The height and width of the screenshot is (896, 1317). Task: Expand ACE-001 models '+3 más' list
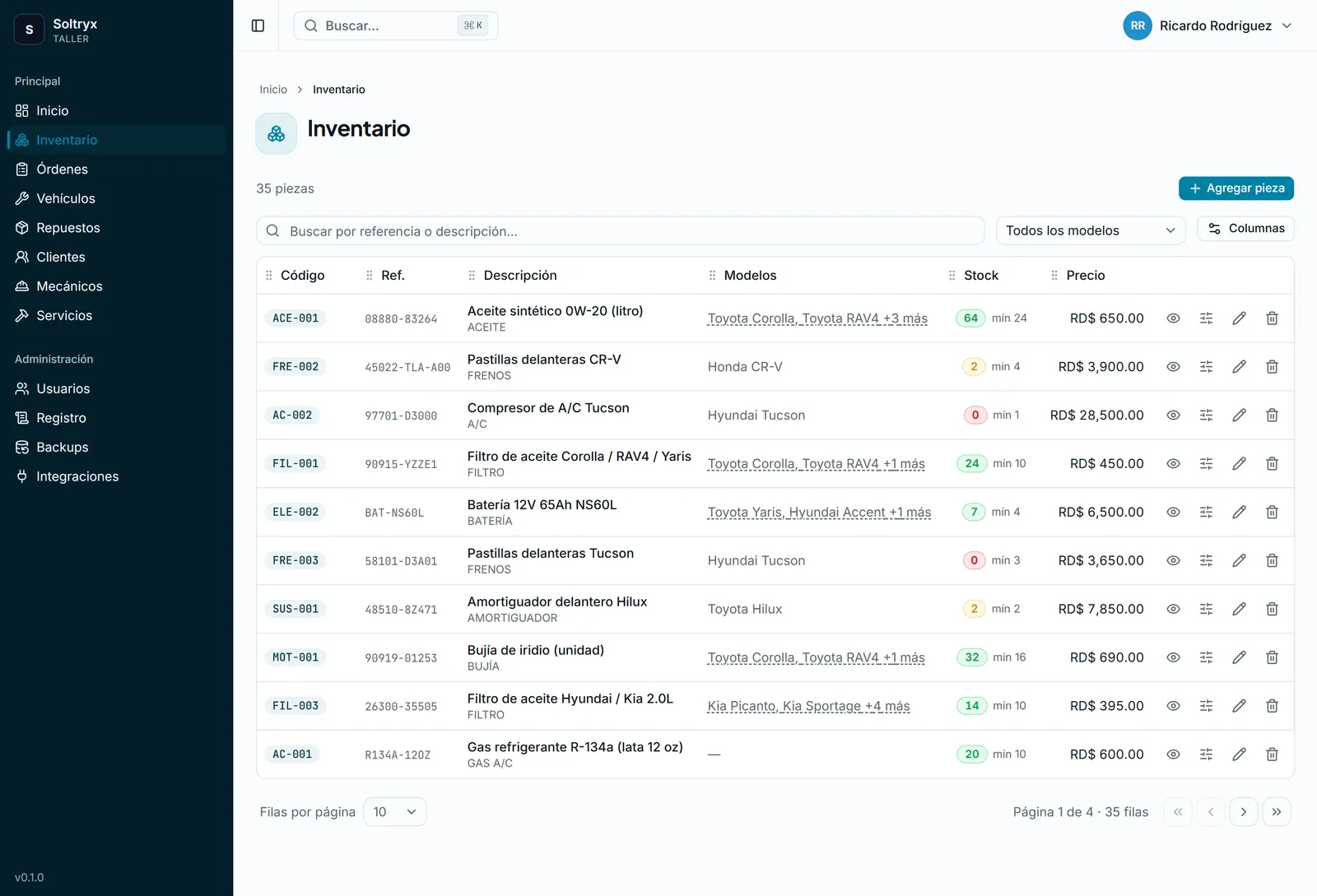click(x=817, y=318)
